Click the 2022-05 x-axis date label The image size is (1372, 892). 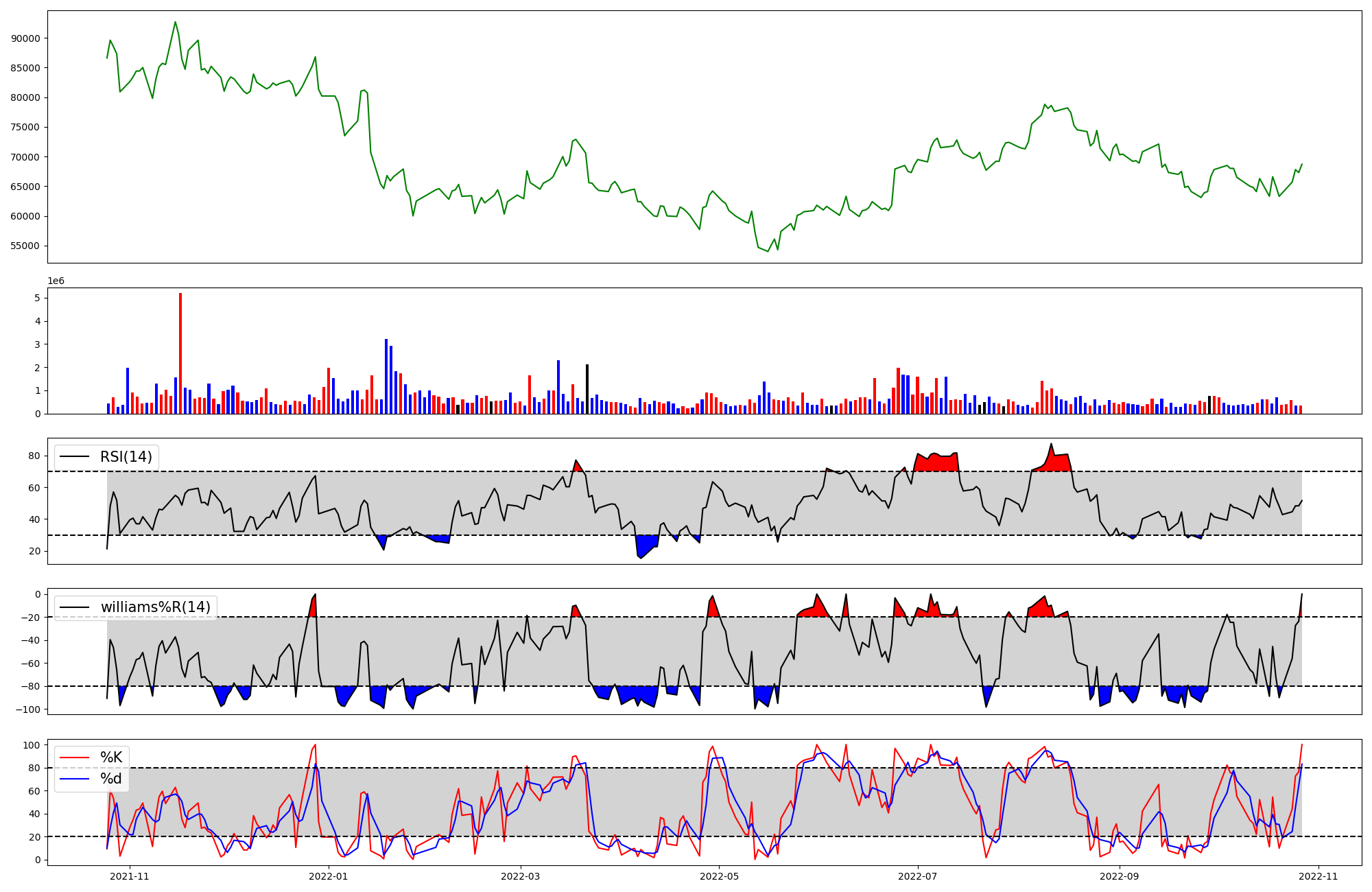(719, 876)
